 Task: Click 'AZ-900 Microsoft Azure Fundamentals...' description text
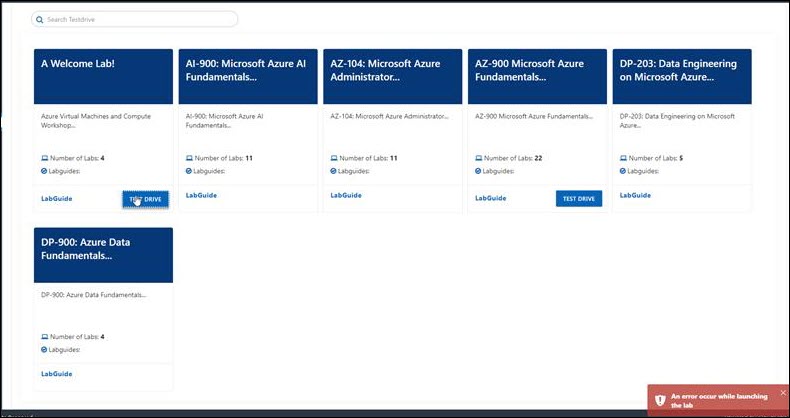(x=534, y=116)
